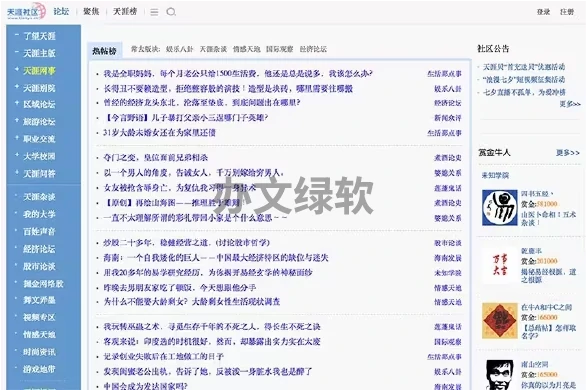Open the Tianya community logo
The height and width of the screenshot is (390, 586).
click(26, 12)
